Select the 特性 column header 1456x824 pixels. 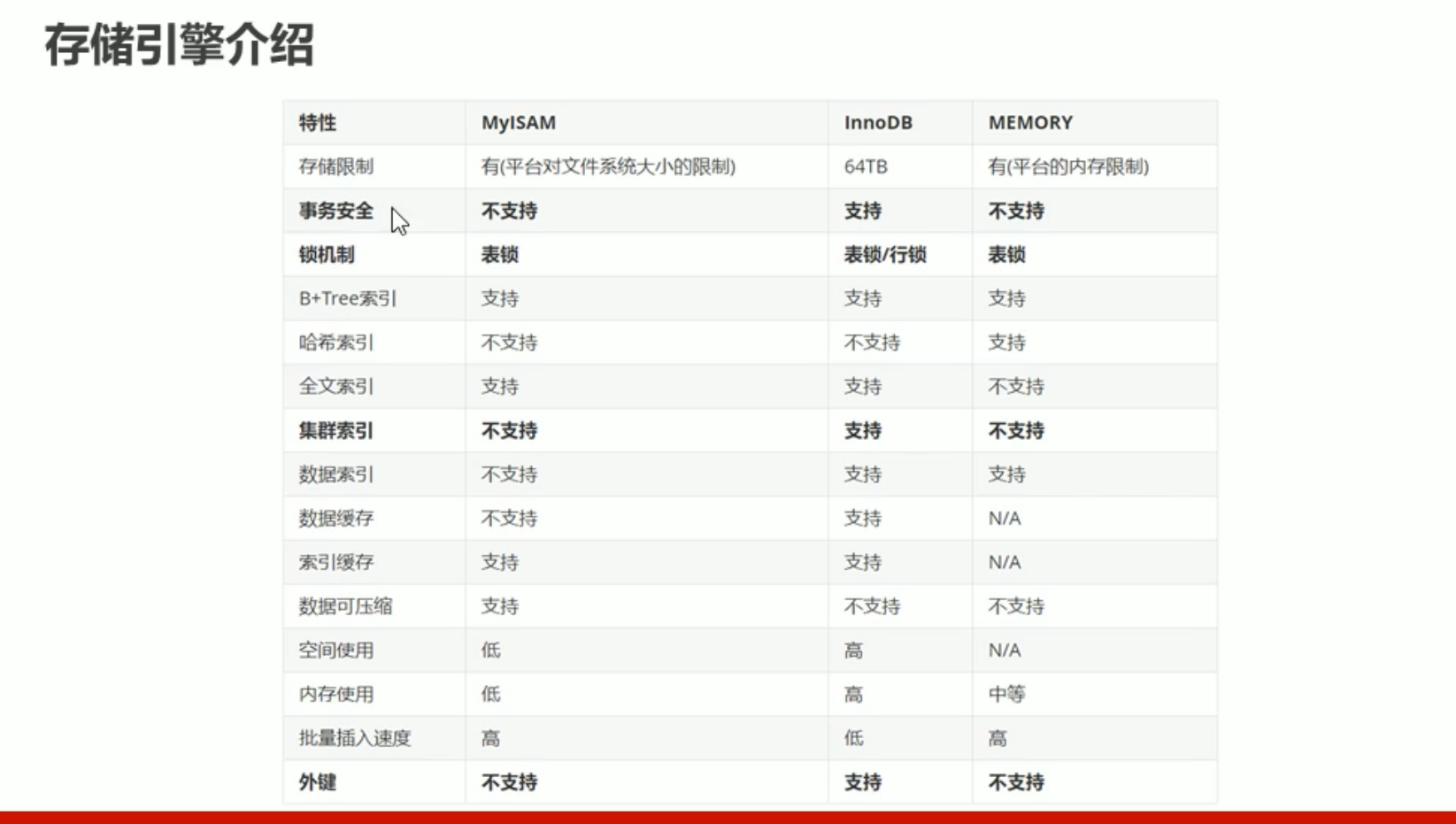pos(318,122)
